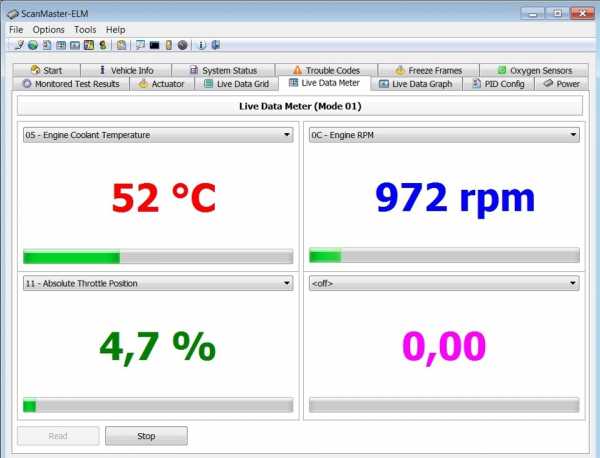The image size is (600, 458).
Task: Click the exit door icon ending the toolbar
Action: click(x=215, y=45)
